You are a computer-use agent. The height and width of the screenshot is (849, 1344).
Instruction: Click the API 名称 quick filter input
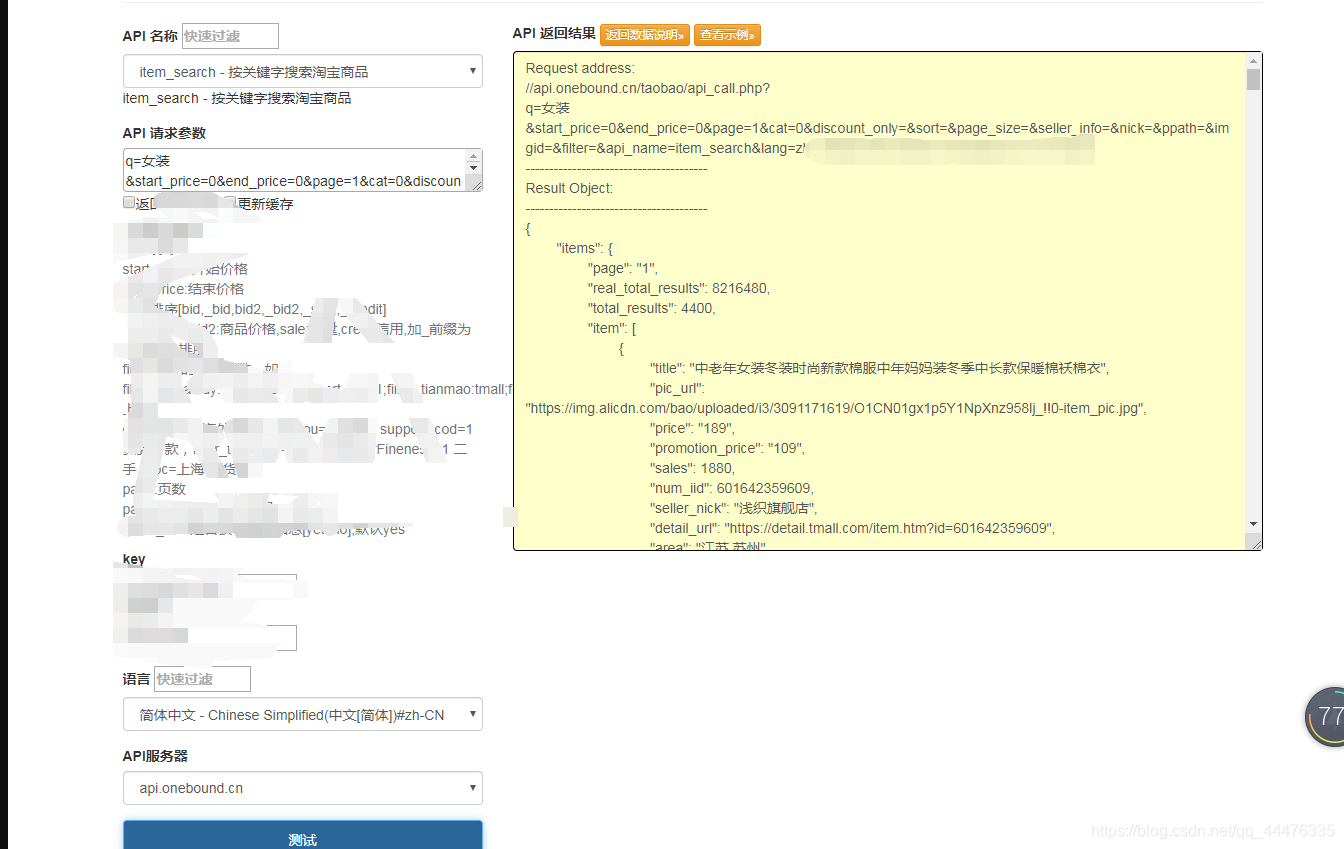pyautogui.click(x=230, y=36)
